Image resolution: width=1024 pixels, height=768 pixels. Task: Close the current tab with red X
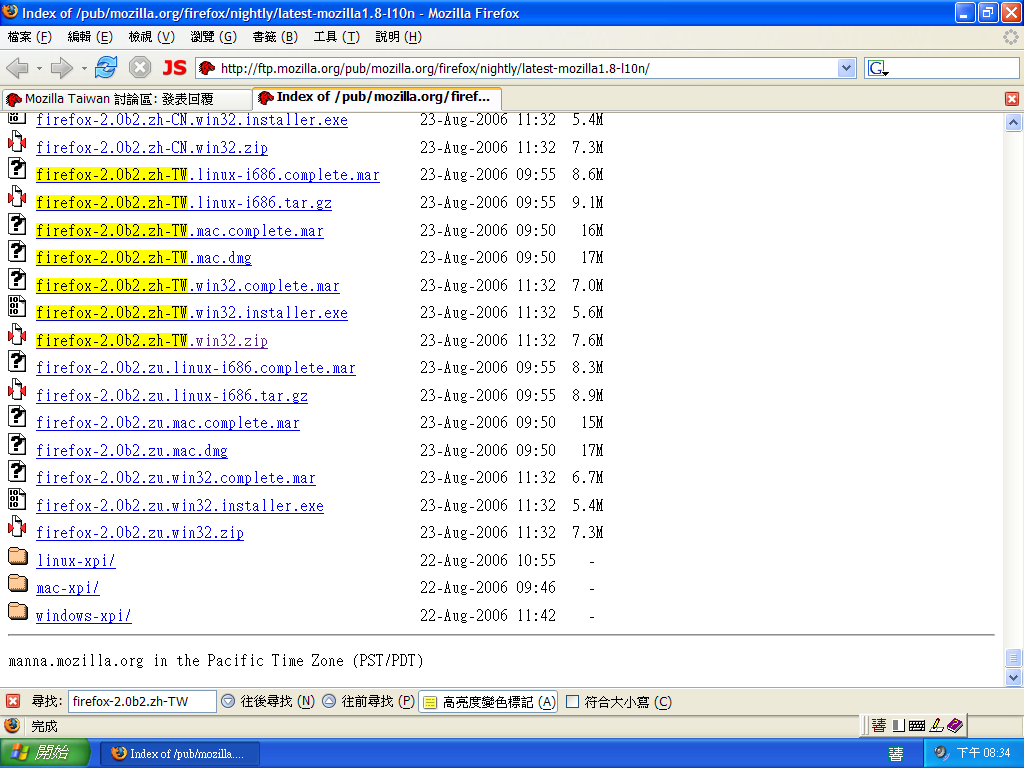(1012, 99)
